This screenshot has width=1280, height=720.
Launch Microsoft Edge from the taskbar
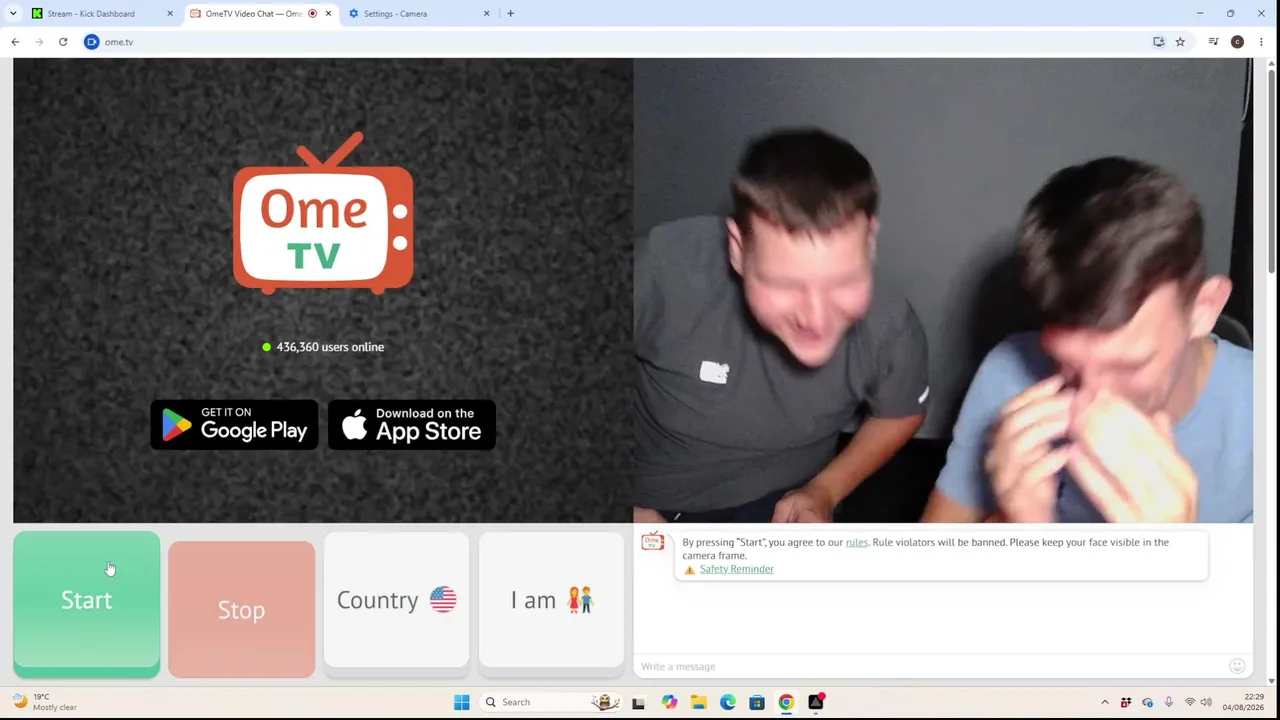pyautogui.click(x=728, y=702)
